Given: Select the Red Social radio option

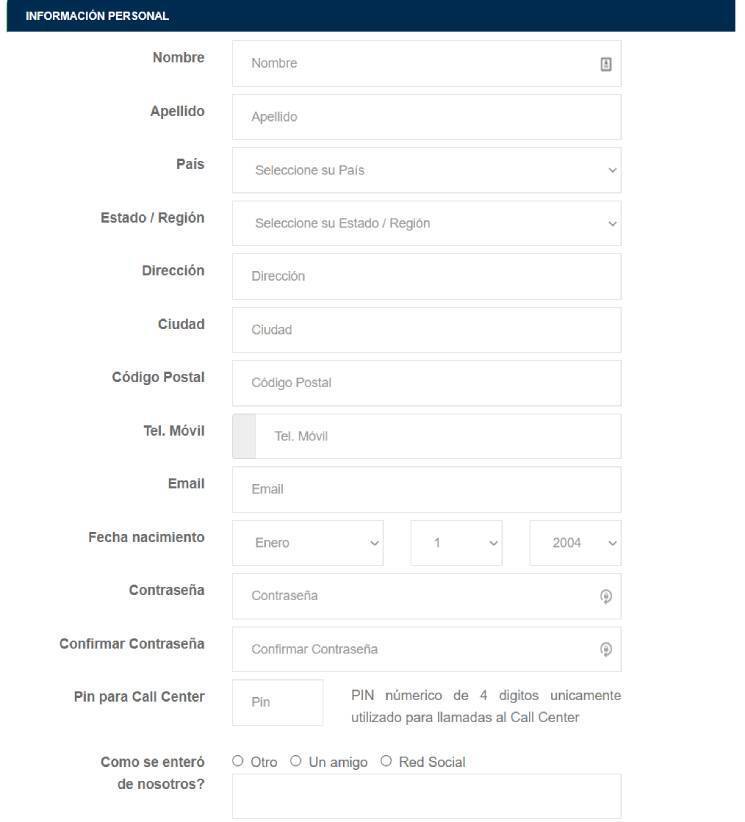Looking at the screenshot, I should (386, 761).
